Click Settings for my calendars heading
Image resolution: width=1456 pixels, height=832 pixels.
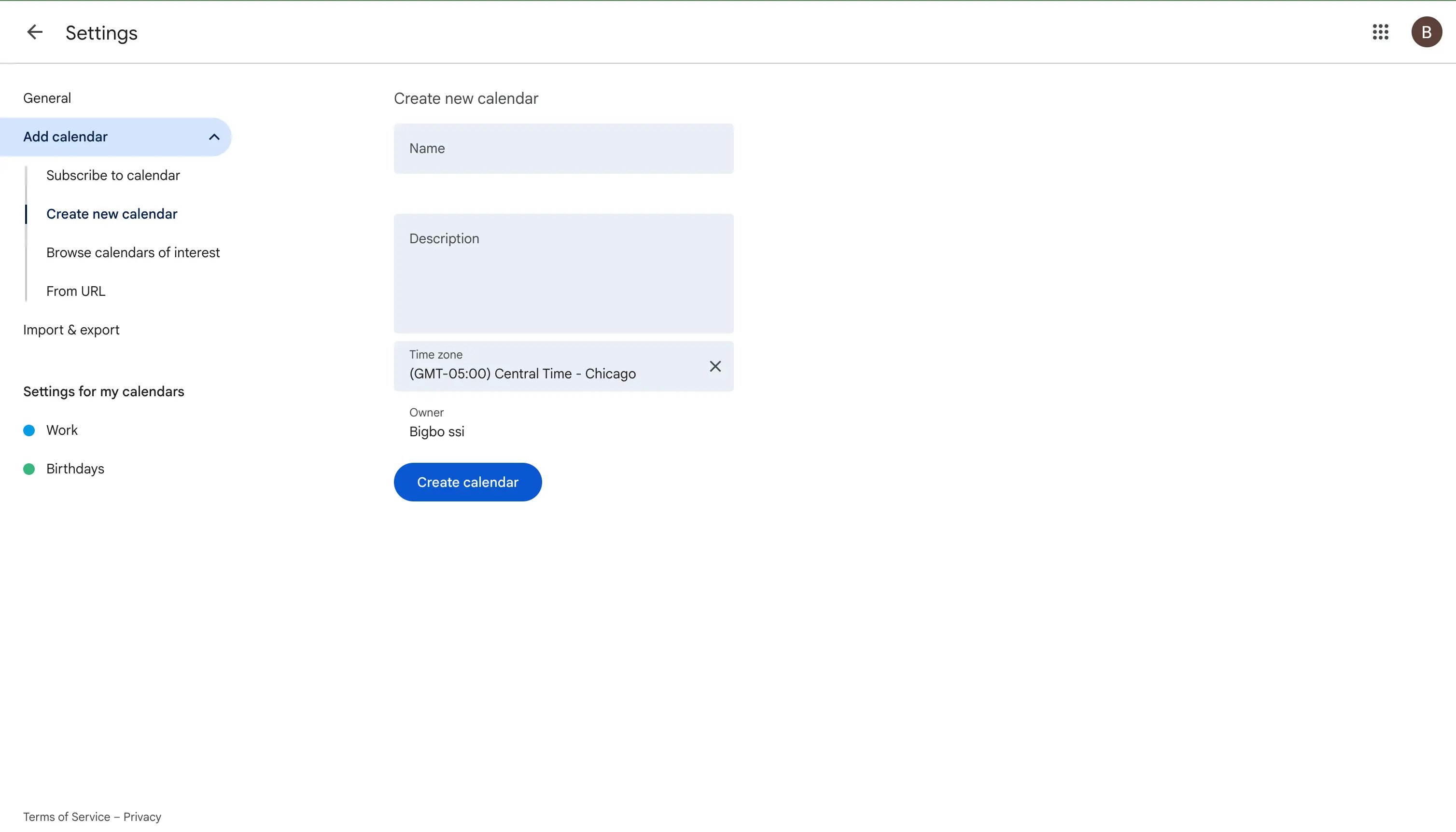103,392
